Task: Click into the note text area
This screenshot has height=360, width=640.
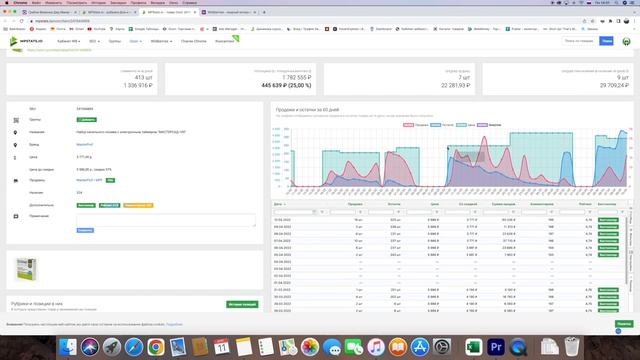Action: coord(166,220)
